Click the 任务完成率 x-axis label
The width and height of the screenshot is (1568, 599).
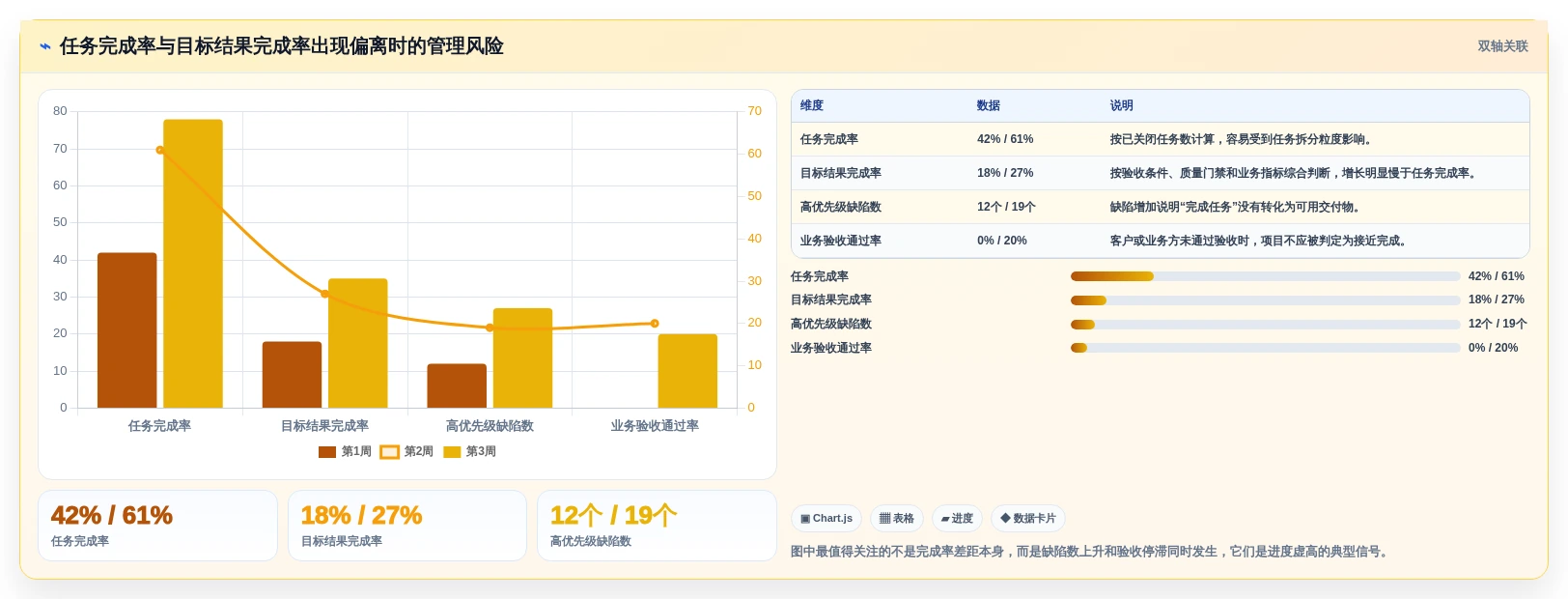[x=159, y=426]
